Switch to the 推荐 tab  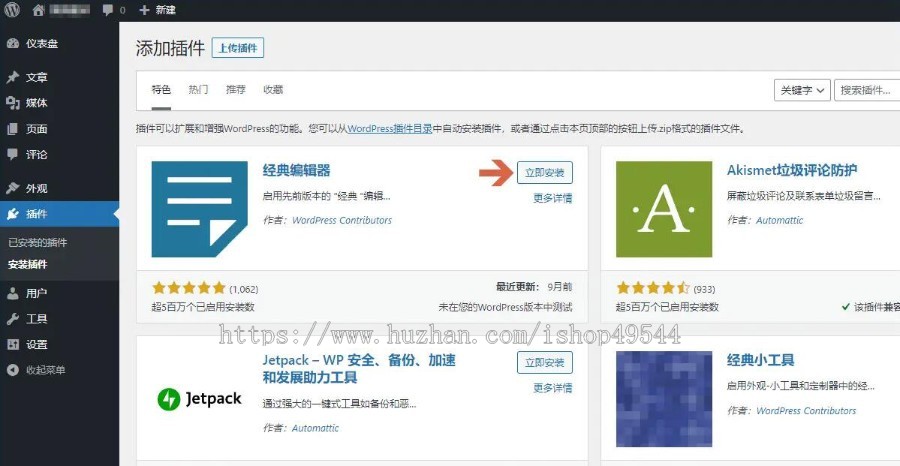(236, 90)
